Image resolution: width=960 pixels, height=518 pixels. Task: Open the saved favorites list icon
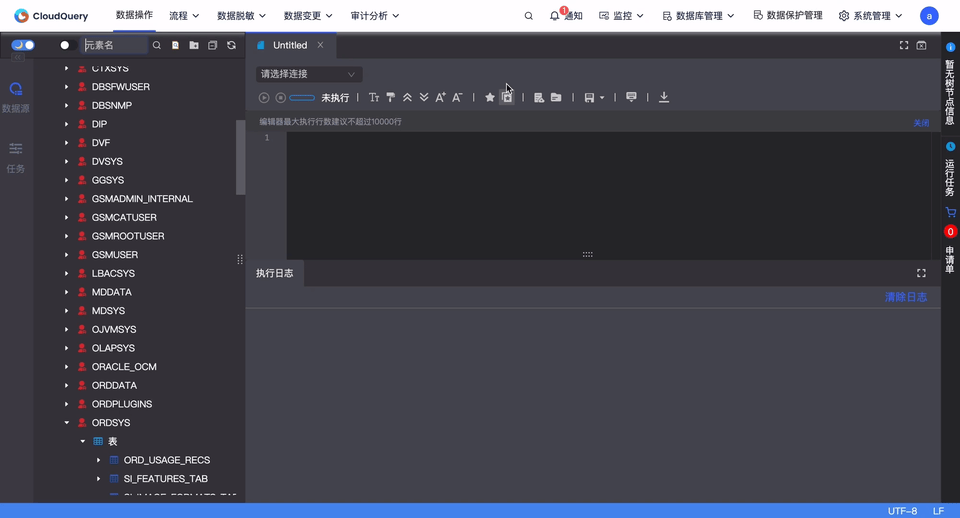point(507,97)
